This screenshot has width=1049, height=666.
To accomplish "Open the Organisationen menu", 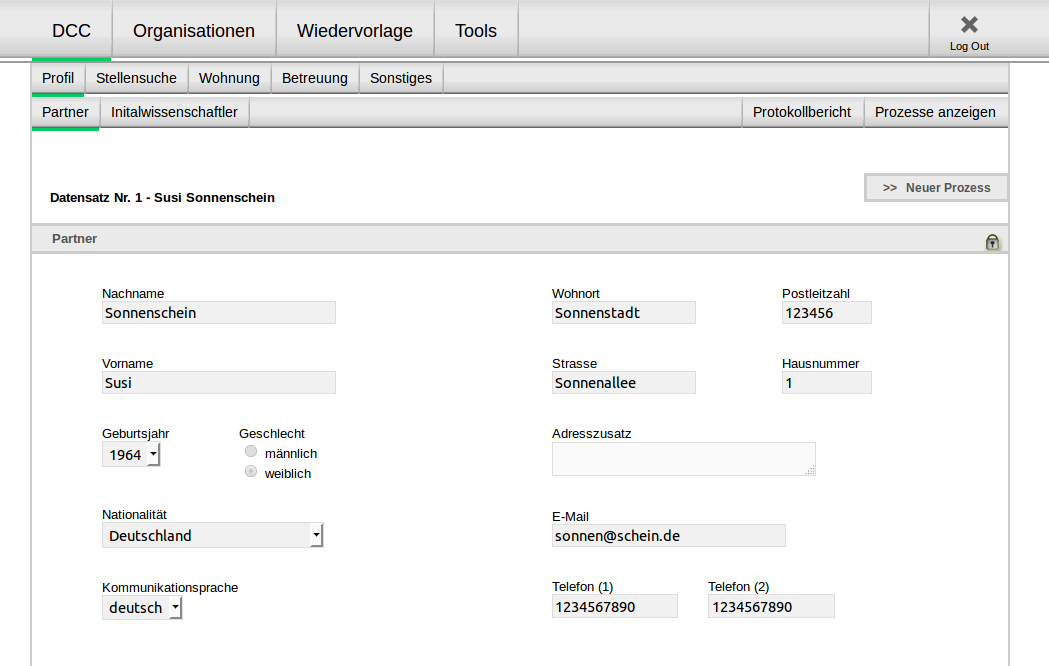I will [194, 31].
